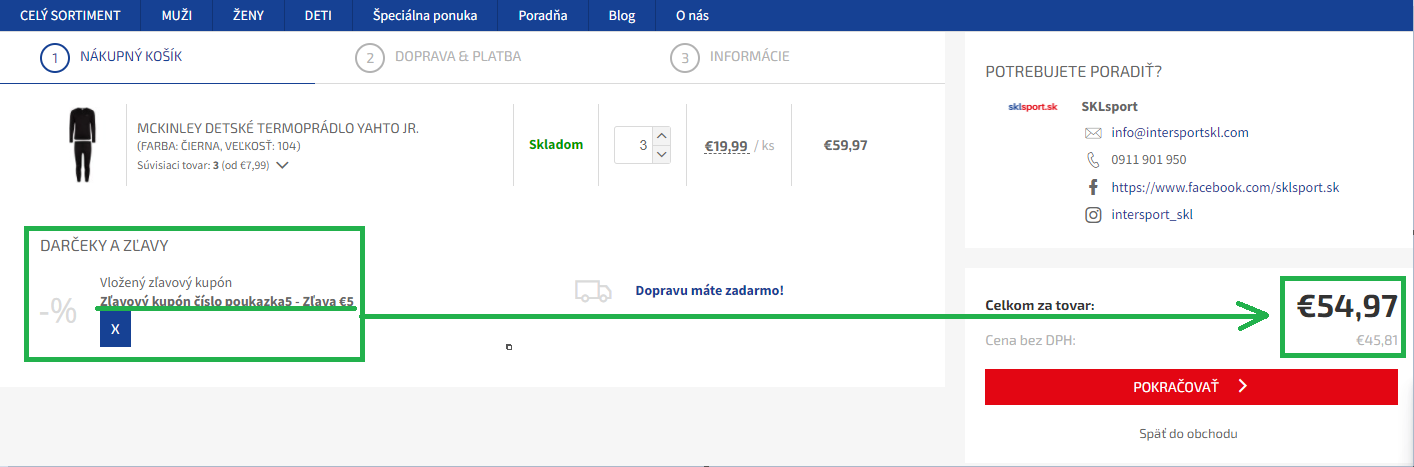Screen dimensions: 1414x467
Task: Call phone number 0911 901 950
Action: [x=1149, y=159]
